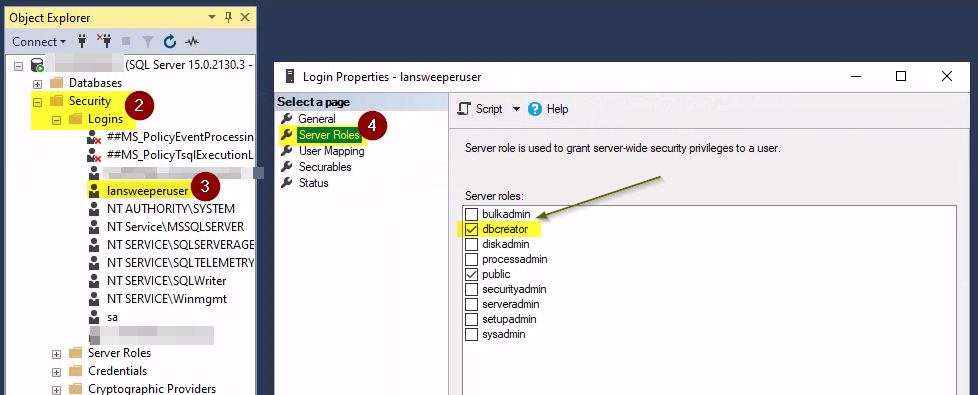Click the Help button
Screen dimensions: 978x395
[548, 109]
